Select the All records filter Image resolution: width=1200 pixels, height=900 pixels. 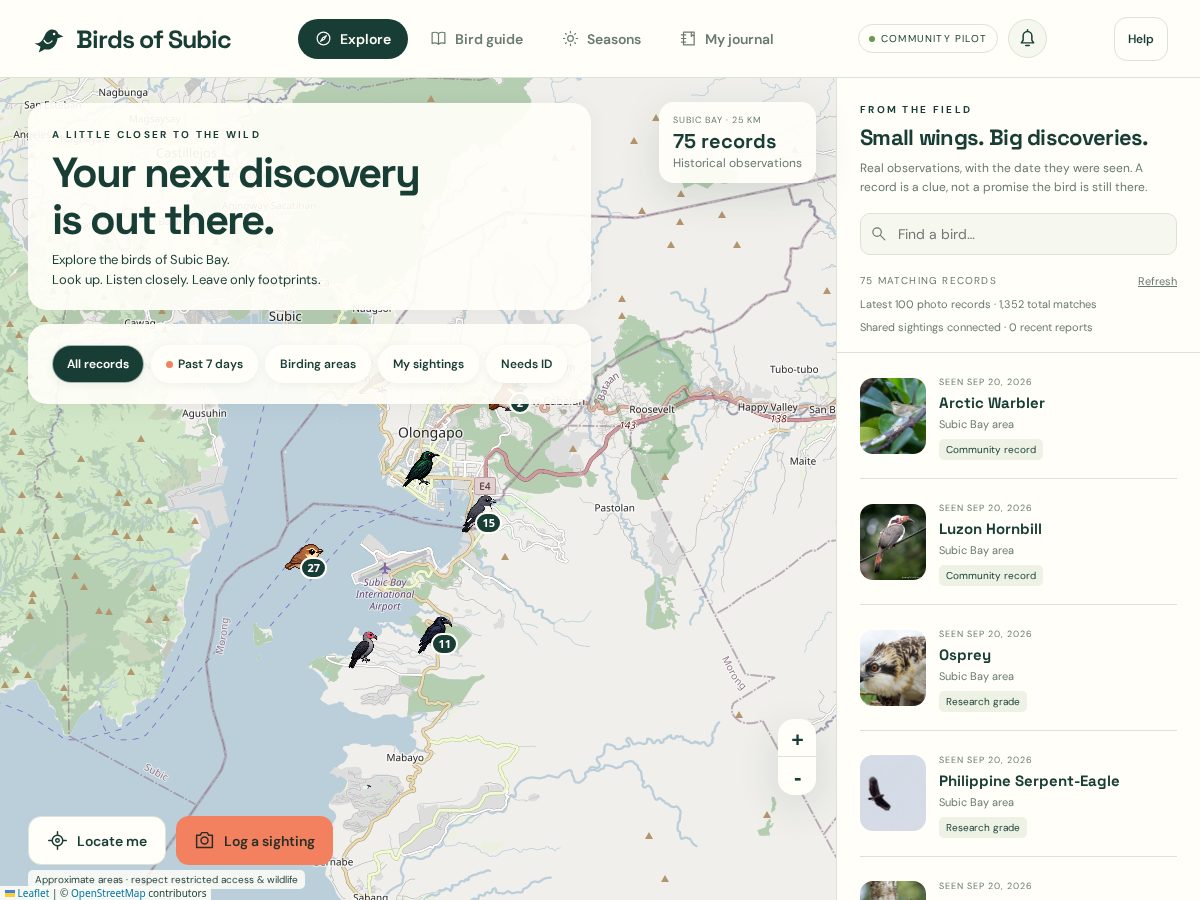tap(98, 364)
